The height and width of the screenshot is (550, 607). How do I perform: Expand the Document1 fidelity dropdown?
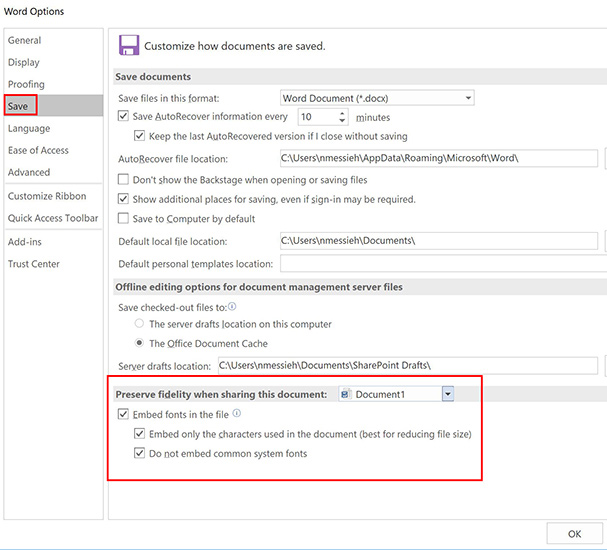point(448,394)
